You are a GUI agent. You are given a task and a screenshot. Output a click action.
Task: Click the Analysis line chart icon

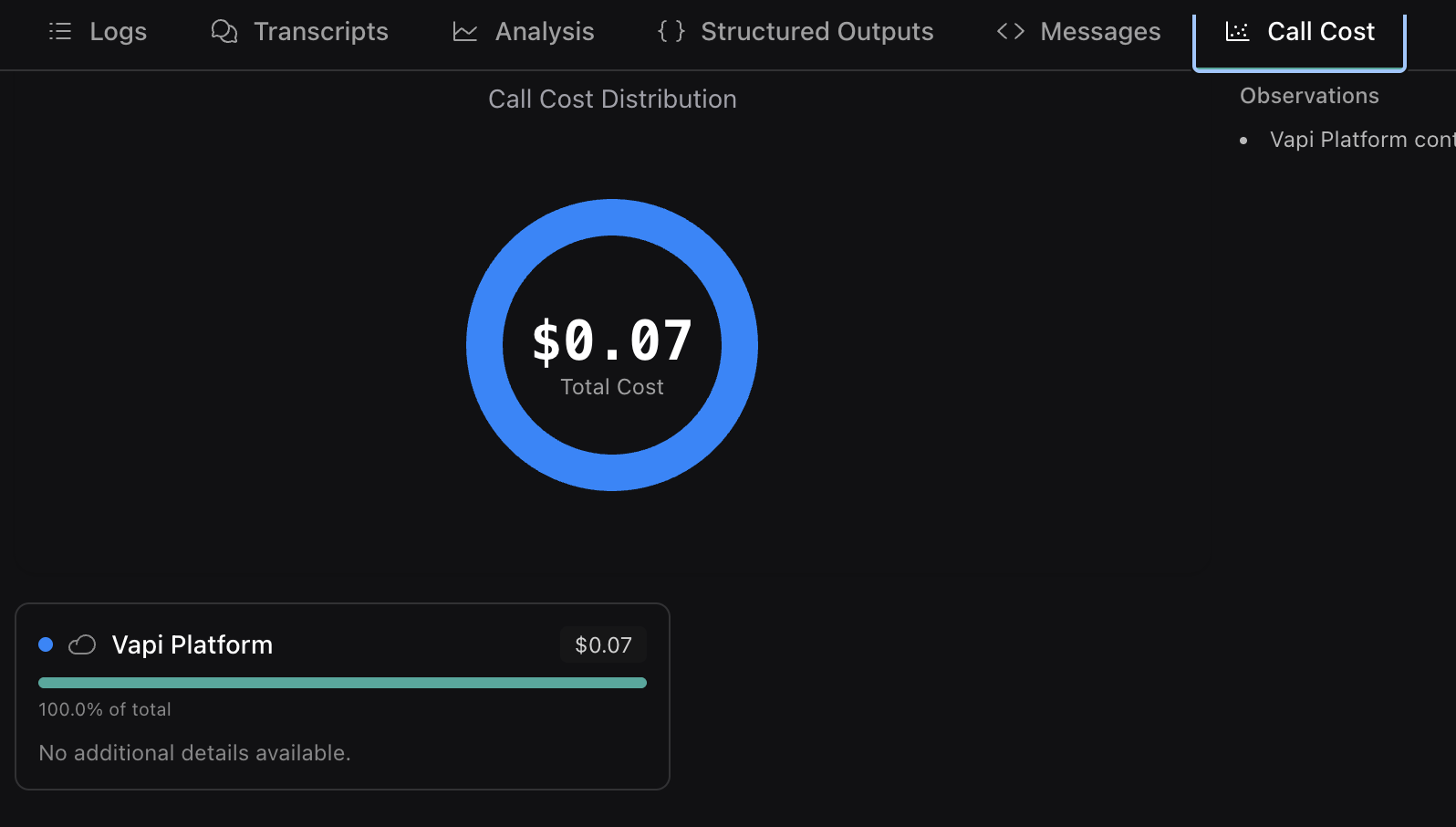pos(465,32)
